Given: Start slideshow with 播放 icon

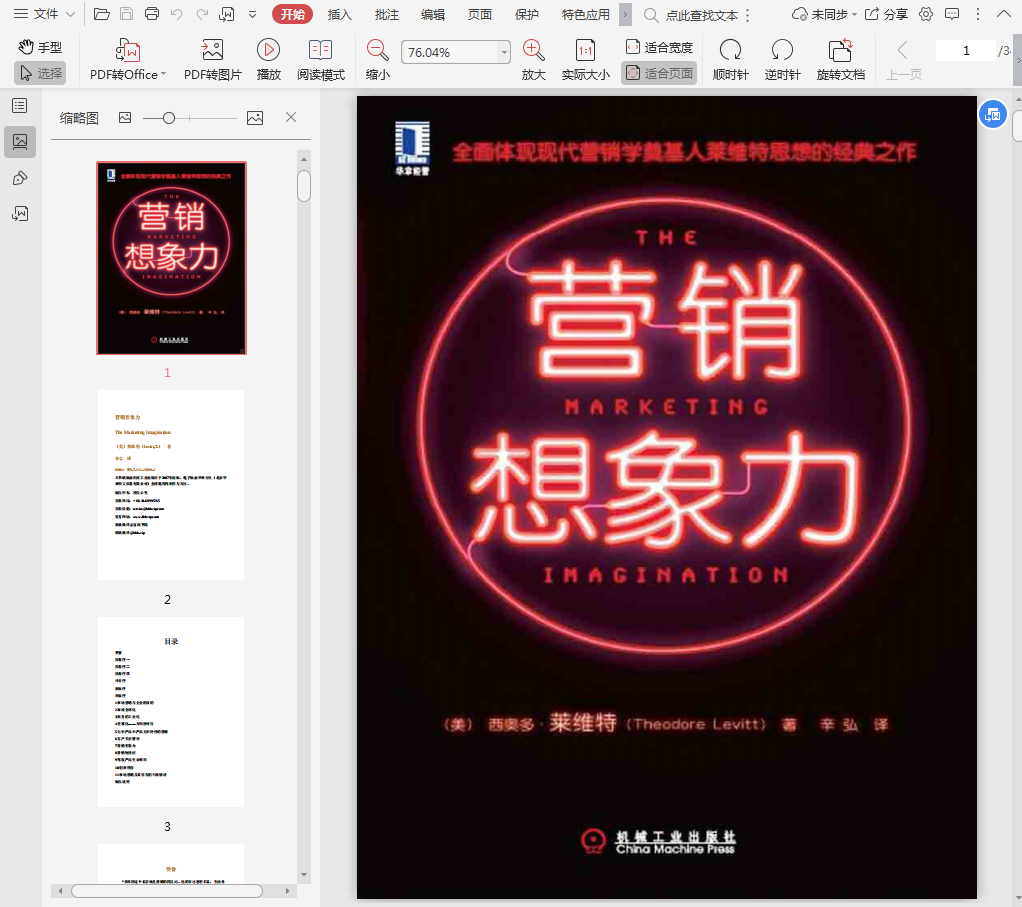Looking at the screenshot, I should click(268, 51).
